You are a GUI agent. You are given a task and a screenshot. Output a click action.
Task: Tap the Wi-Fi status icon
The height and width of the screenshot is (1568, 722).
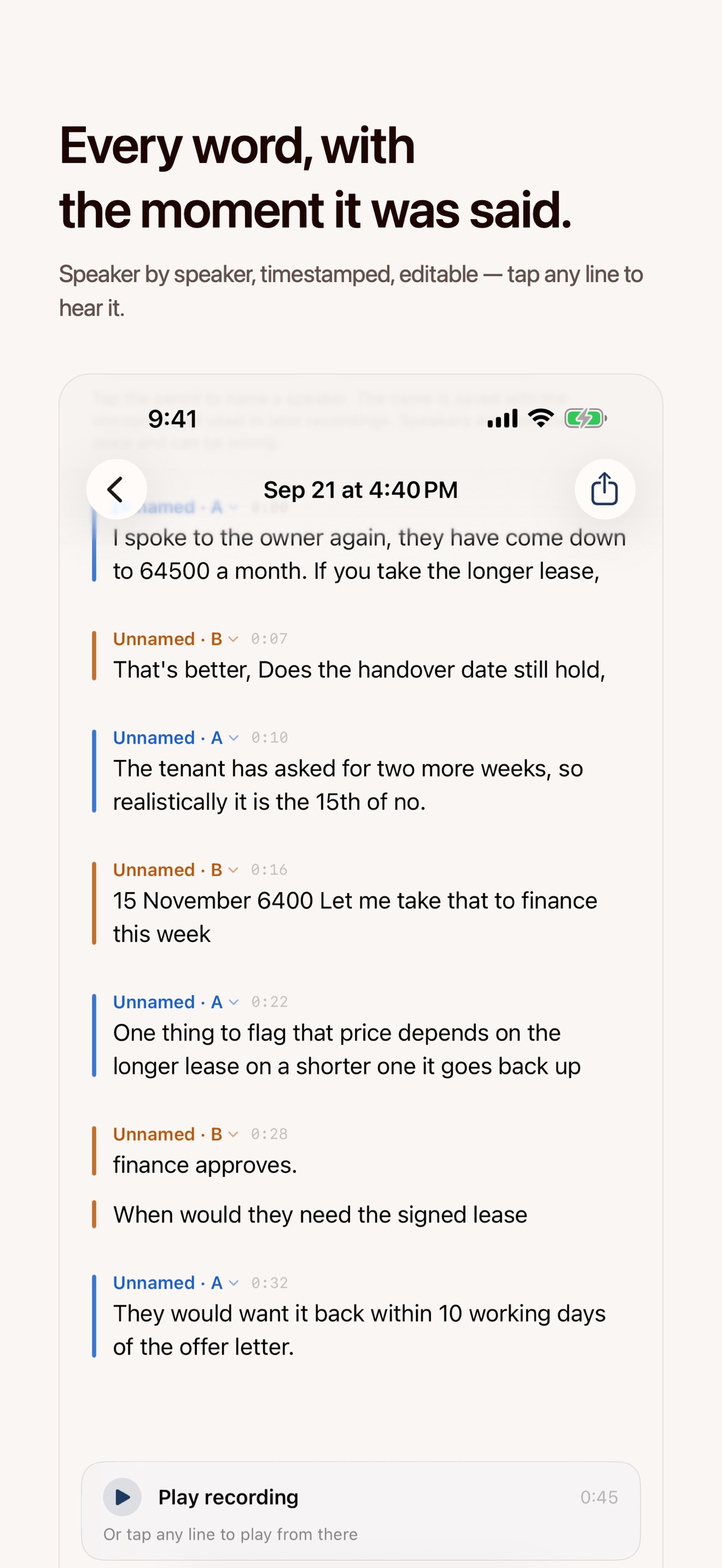541,418
